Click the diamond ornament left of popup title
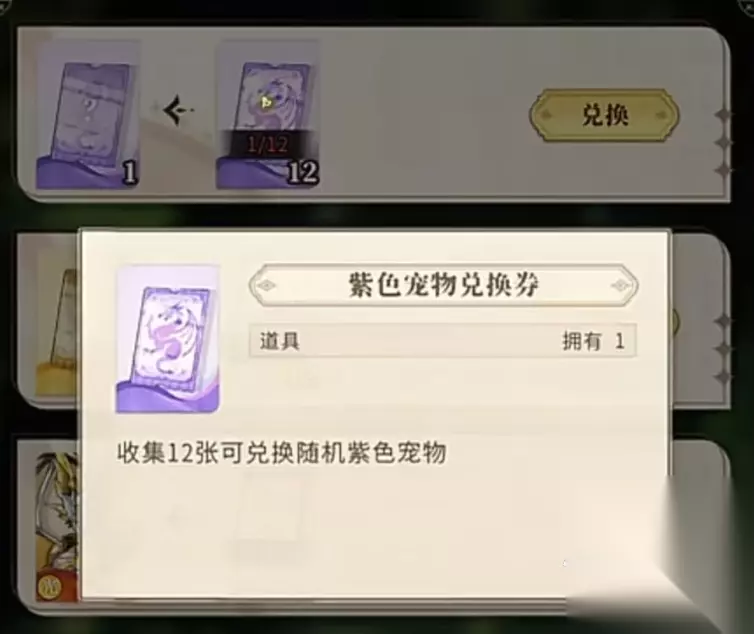Image resolution: width=754 pixels, height=634 pixels. pyautogui.click(x=266, y=285)
